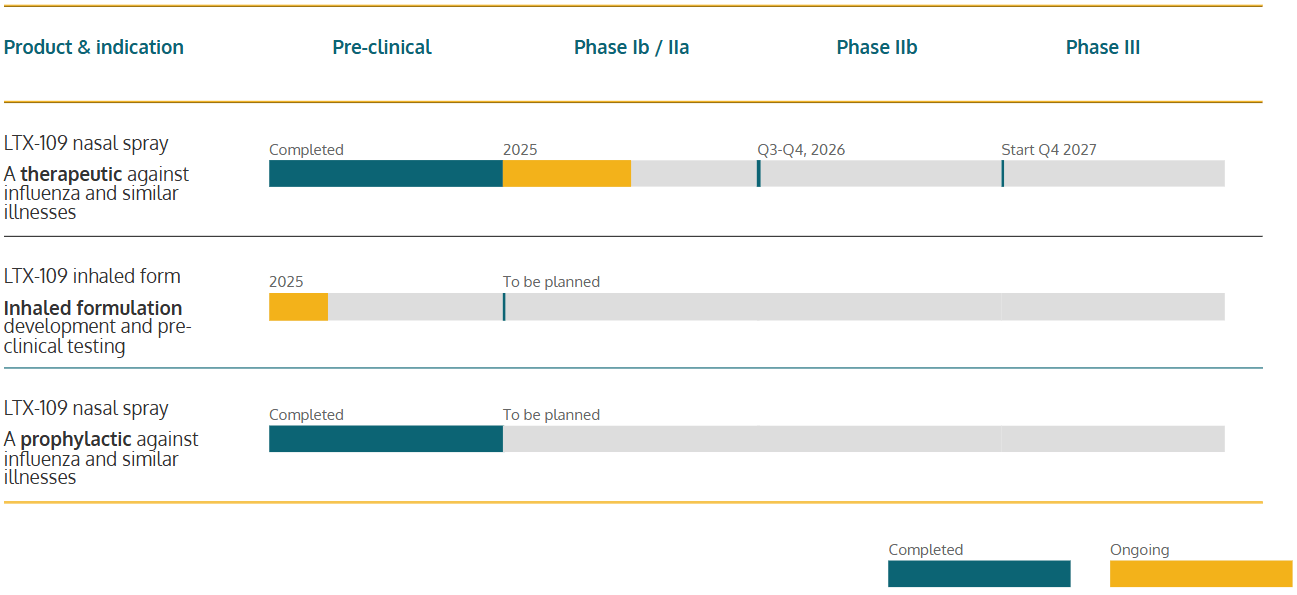The height and width of the screenshot is (595, 1297).
Task: Click the prophylactic against influenza description
Action: pyautogui.click(x=101, y=458)
